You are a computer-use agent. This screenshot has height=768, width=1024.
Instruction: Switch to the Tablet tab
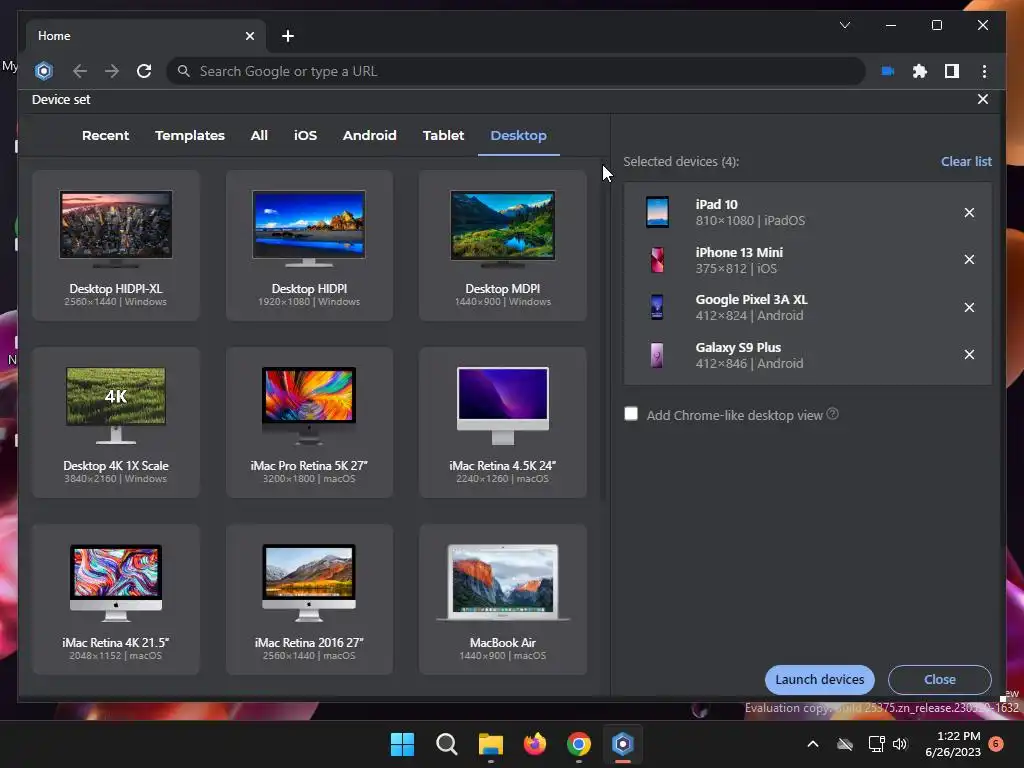coord(443,135)
